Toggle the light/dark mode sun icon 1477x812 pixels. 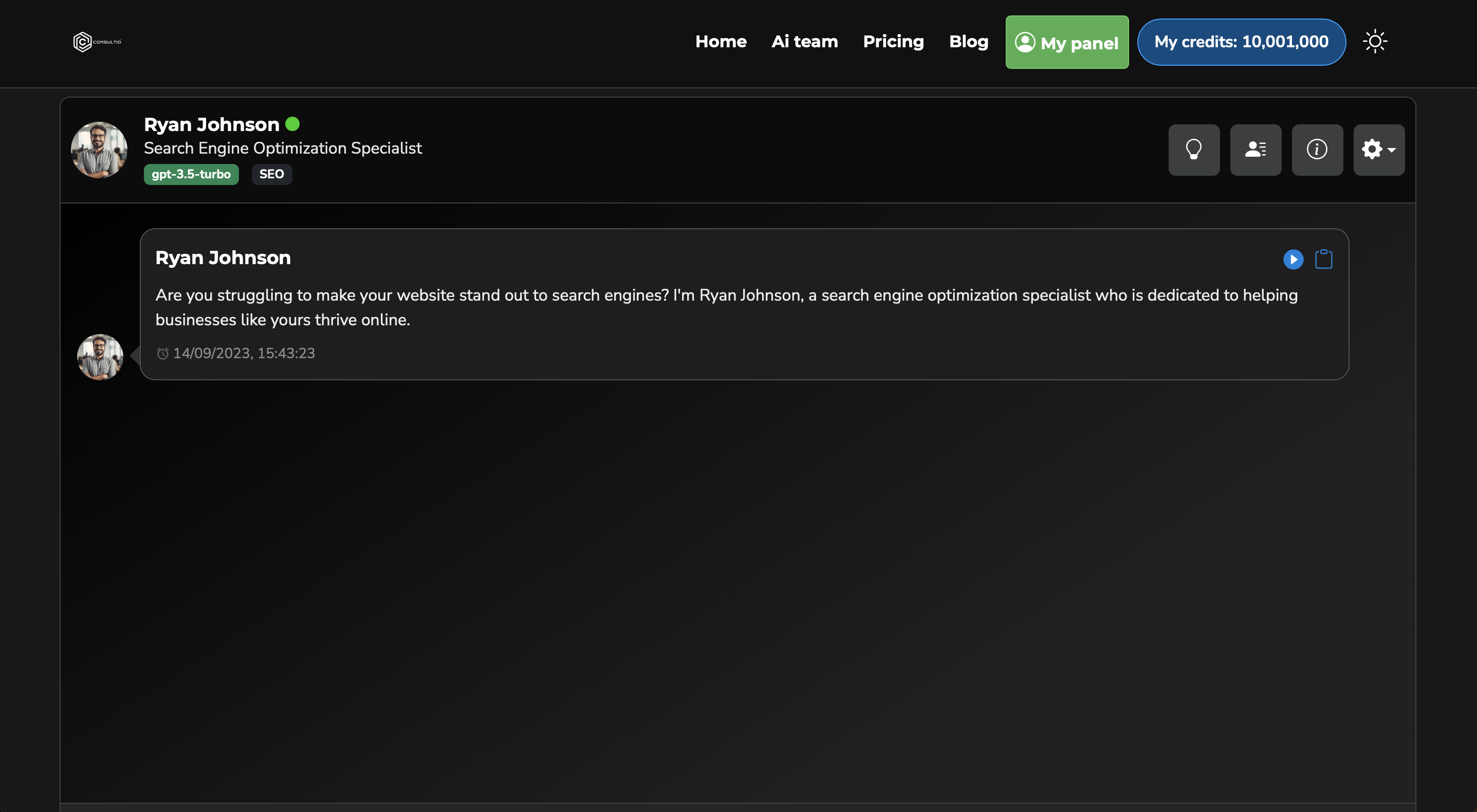point(1374,41)
